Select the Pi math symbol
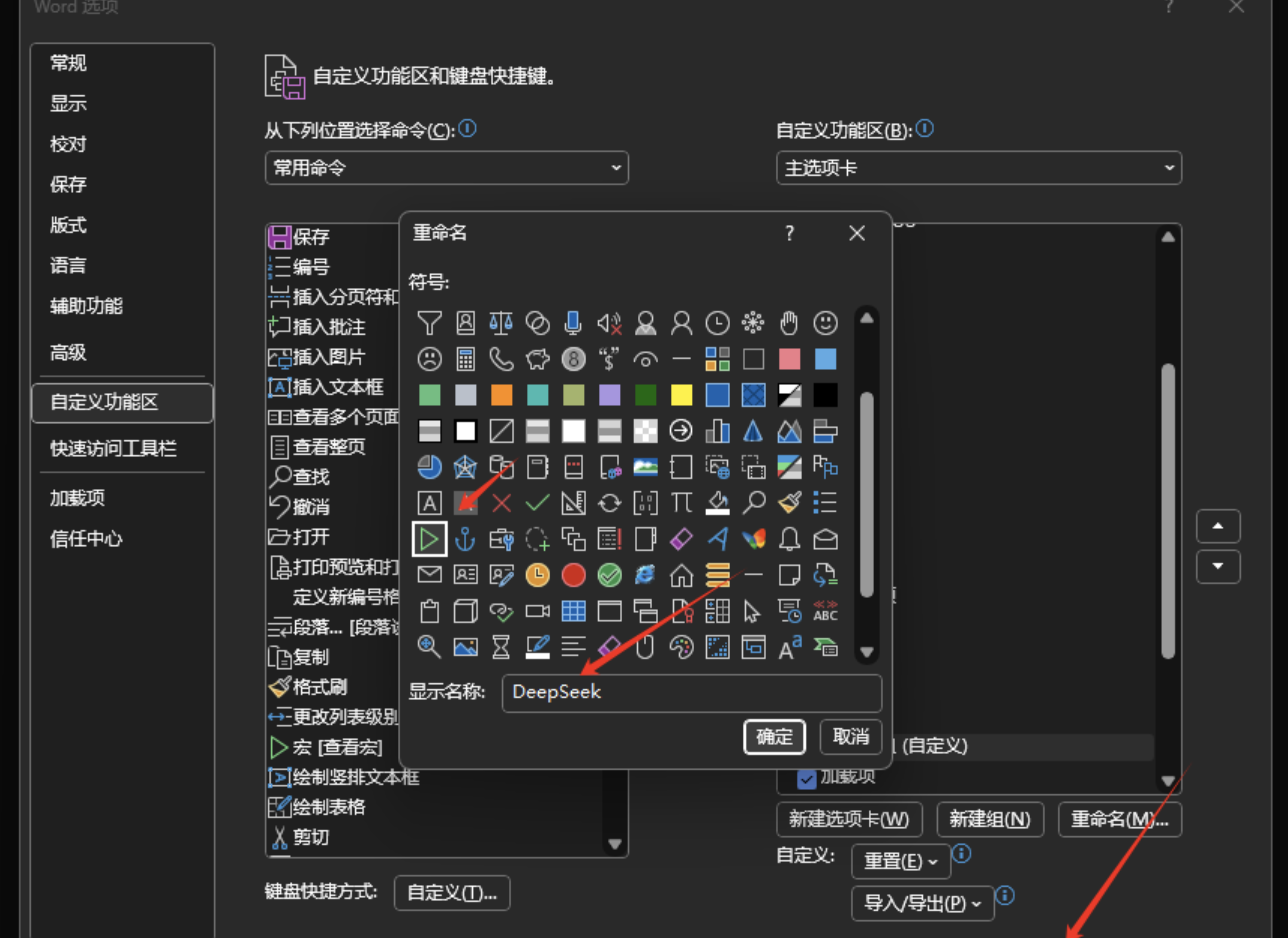The height and width of the screenshot is (938, 1288). pos(681,502)
